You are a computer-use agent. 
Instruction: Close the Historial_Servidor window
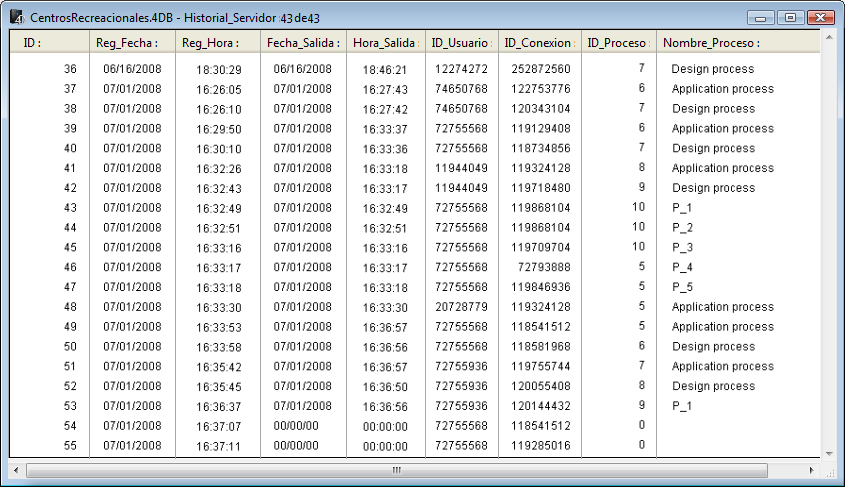coord(820,17)
